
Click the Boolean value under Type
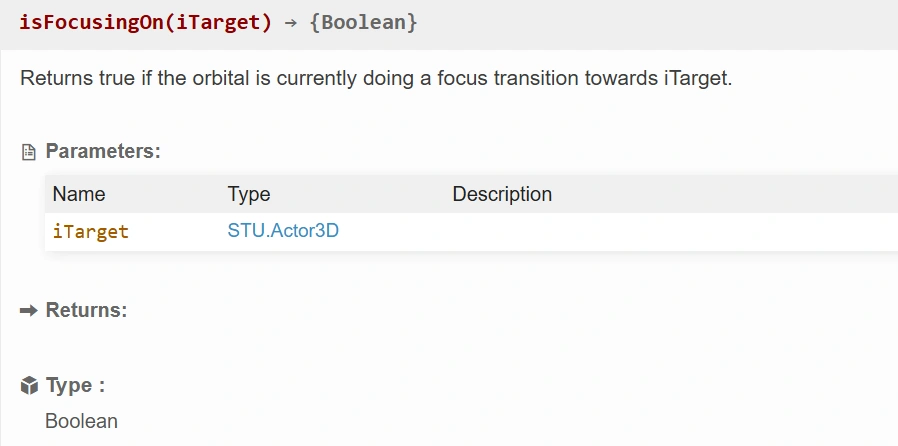(81, 421)
